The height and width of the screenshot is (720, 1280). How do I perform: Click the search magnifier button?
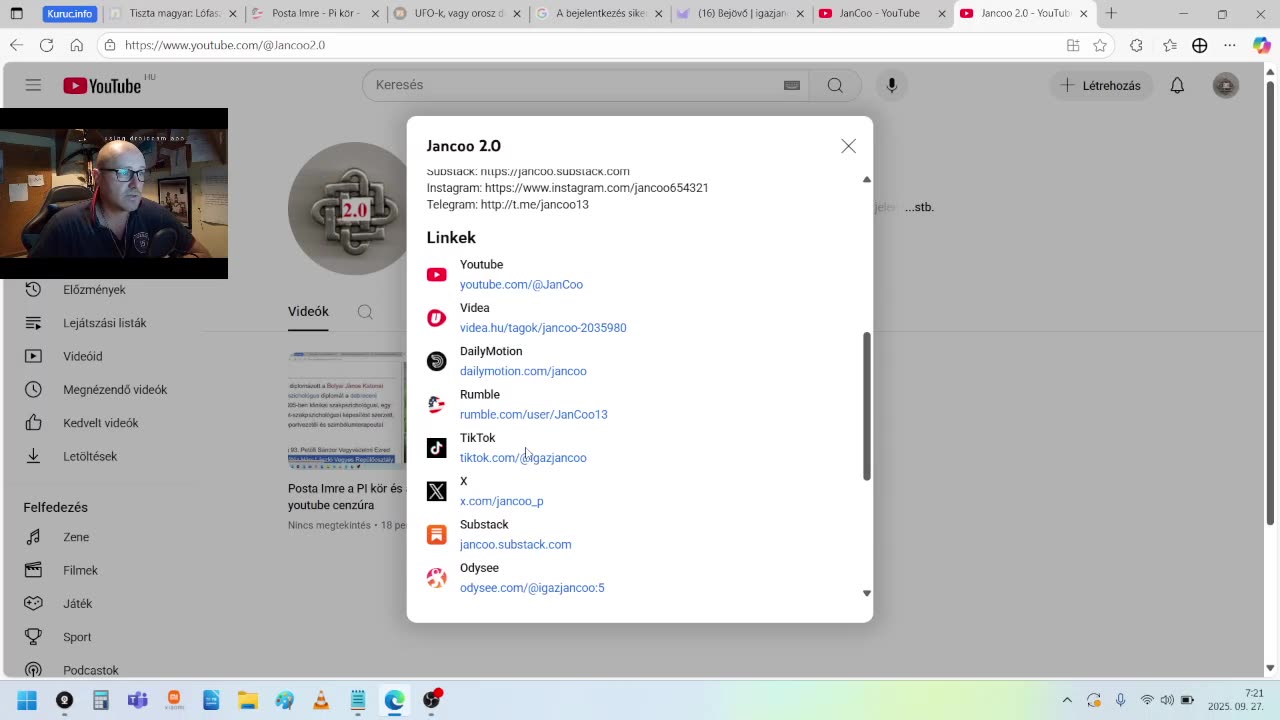835,85
